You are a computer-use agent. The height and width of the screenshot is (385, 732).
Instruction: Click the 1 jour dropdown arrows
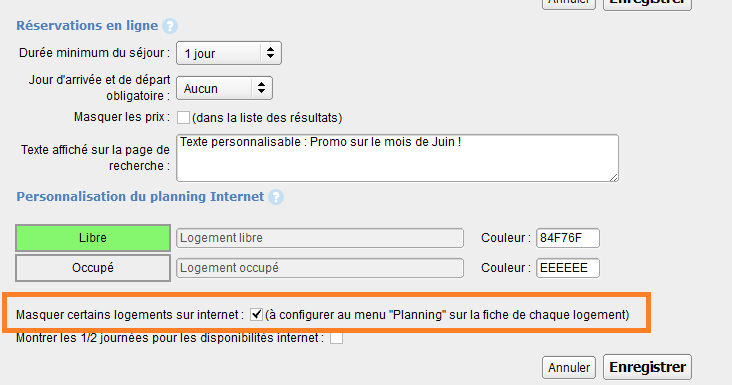pos(270,53)
